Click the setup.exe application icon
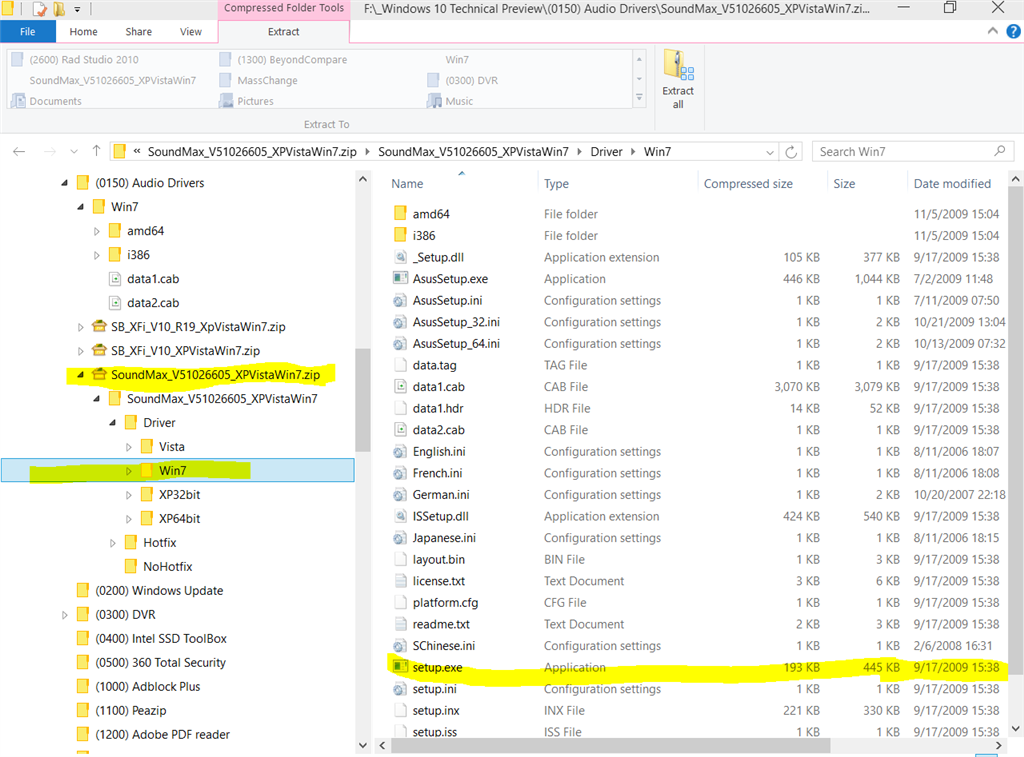 [x=400, y=667]
